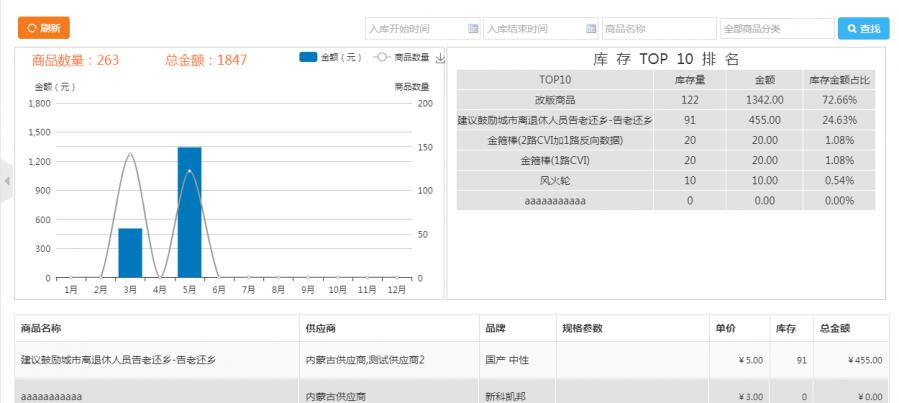This screenshot has width=899, height=403.
Task: Click the orange 刷新 refresh button
Action: [43, 28]
